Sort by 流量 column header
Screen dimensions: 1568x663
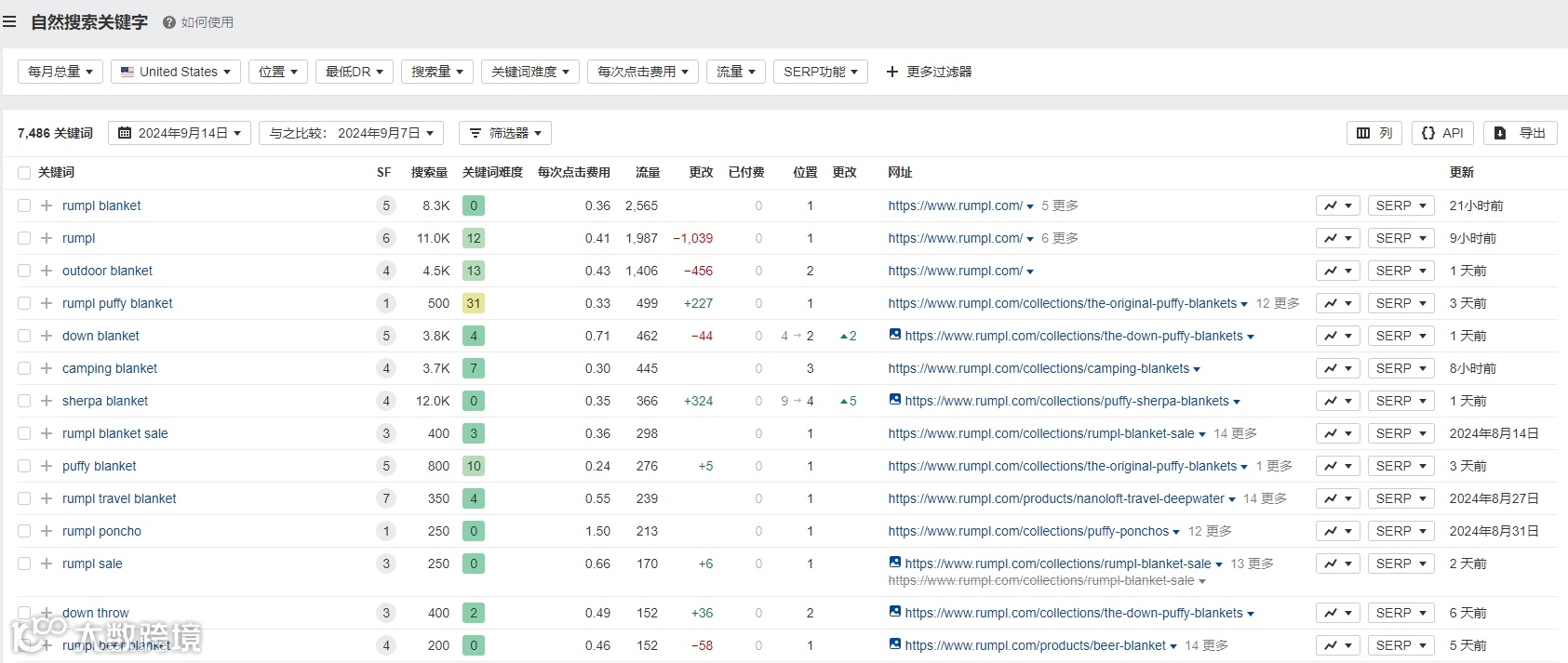[648, 173]
